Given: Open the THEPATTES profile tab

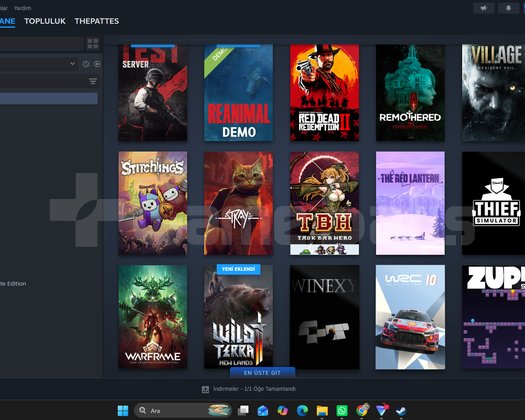Looking at the screenshot, I should pos(97,21).
